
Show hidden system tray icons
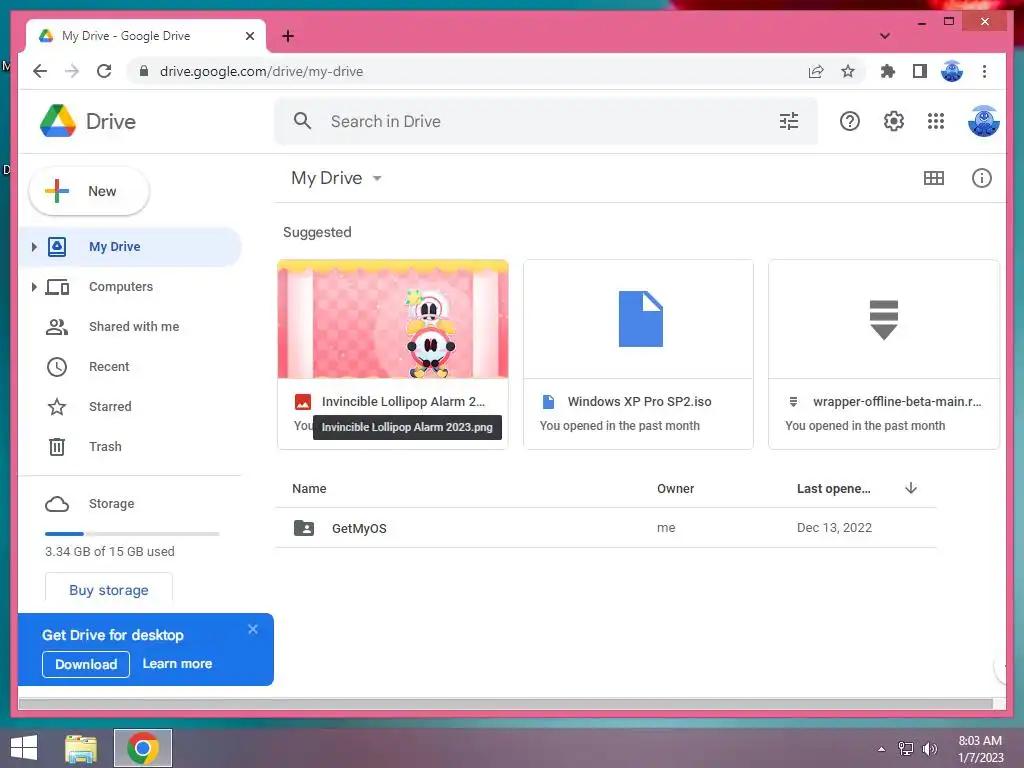tap(881, 749)
